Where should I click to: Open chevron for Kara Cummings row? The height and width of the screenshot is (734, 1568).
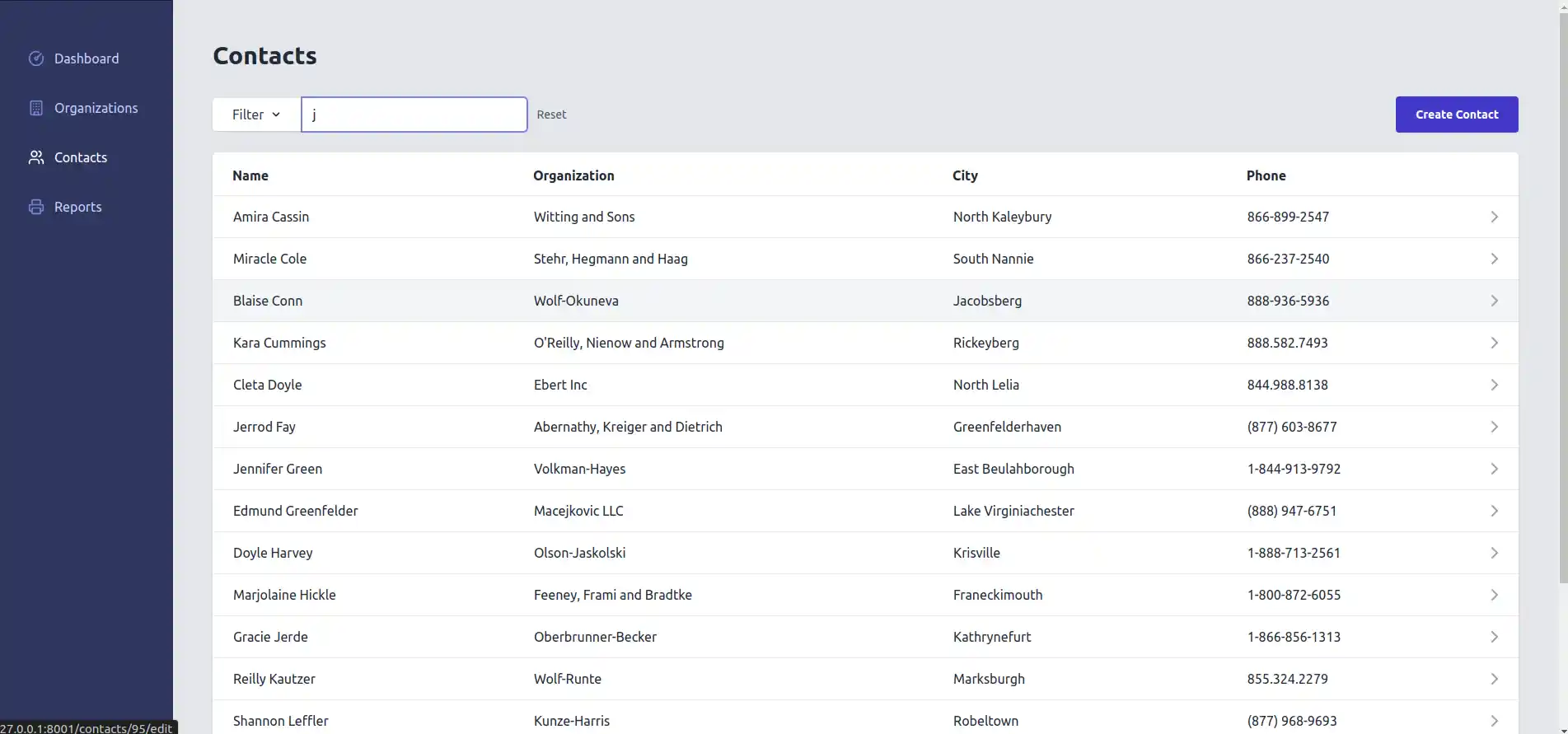pos(1494,343)
